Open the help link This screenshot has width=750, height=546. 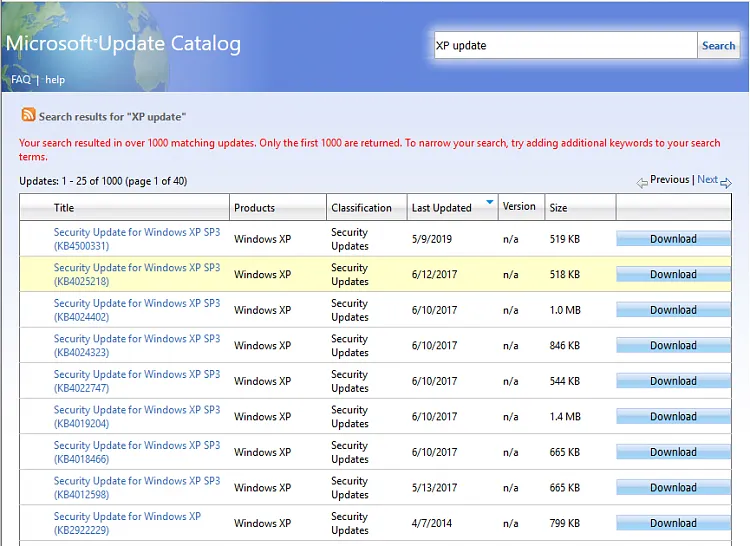click(x=55, y=79)
